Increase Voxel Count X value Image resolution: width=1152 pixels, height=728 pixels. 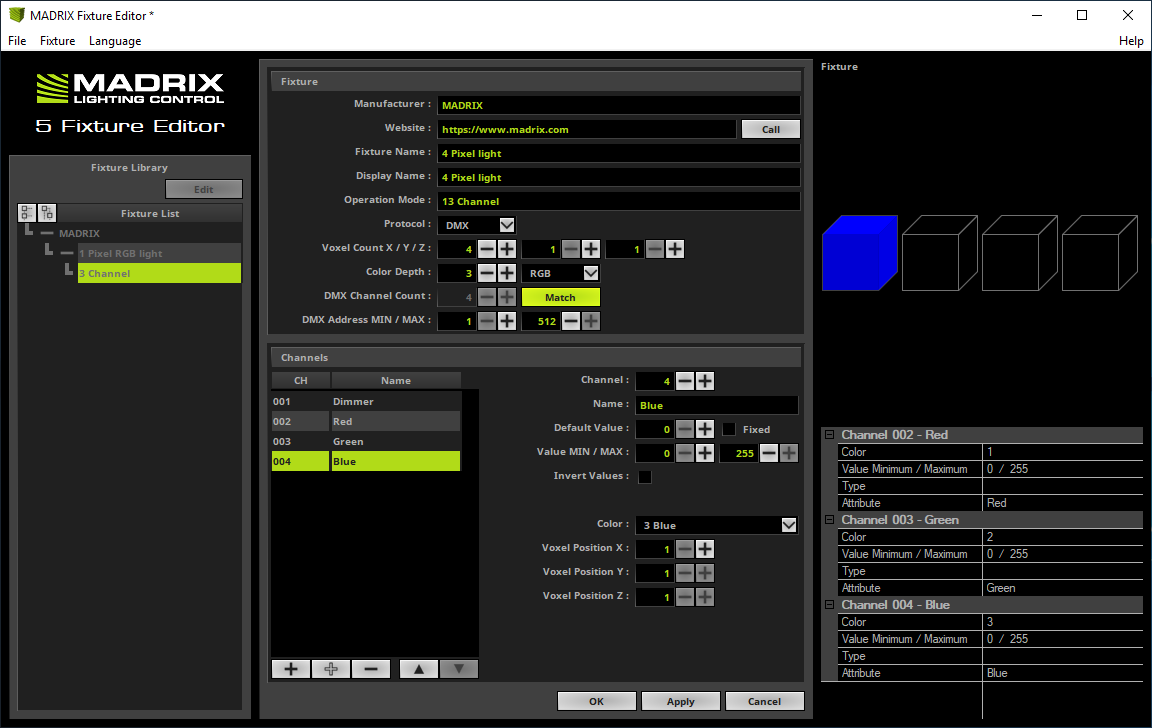(507, 249)
